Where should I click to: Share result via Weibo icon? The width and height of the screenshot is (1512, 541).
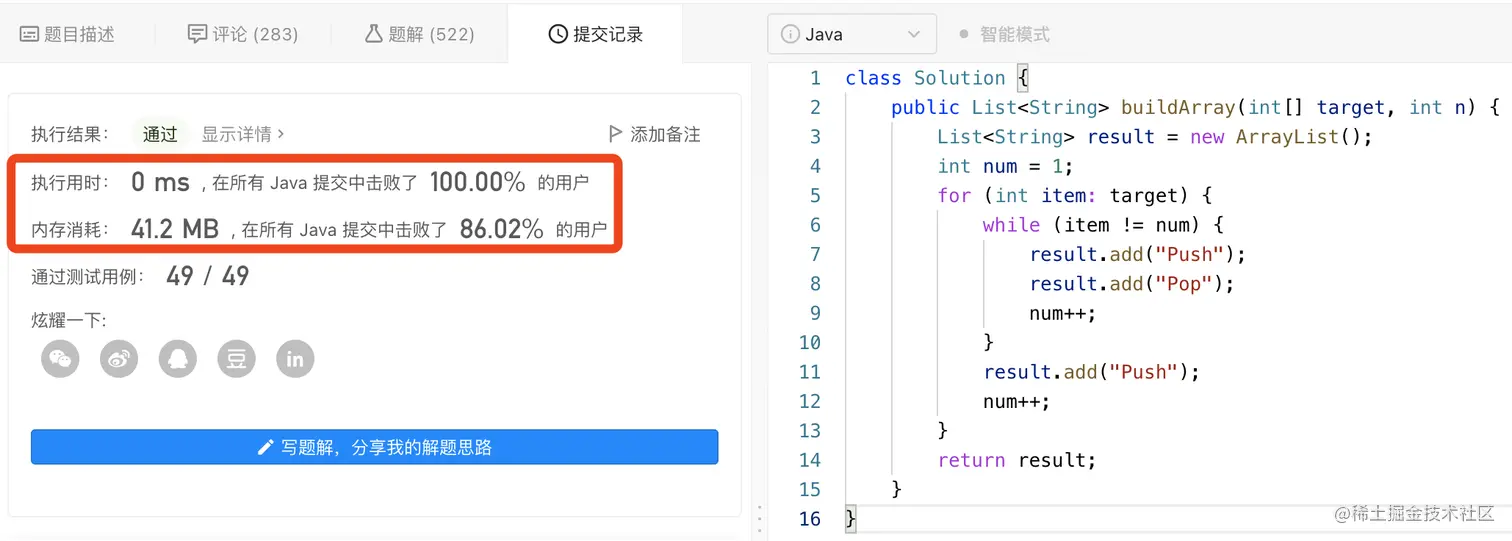119,359
